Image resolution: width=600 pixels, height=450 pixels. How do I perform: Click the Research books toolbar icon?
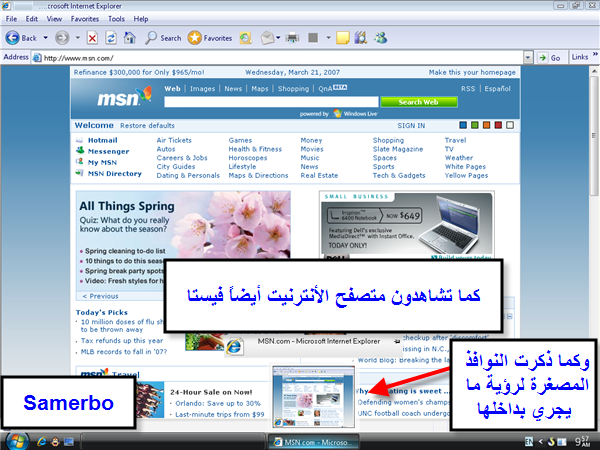tap(360, 38)
